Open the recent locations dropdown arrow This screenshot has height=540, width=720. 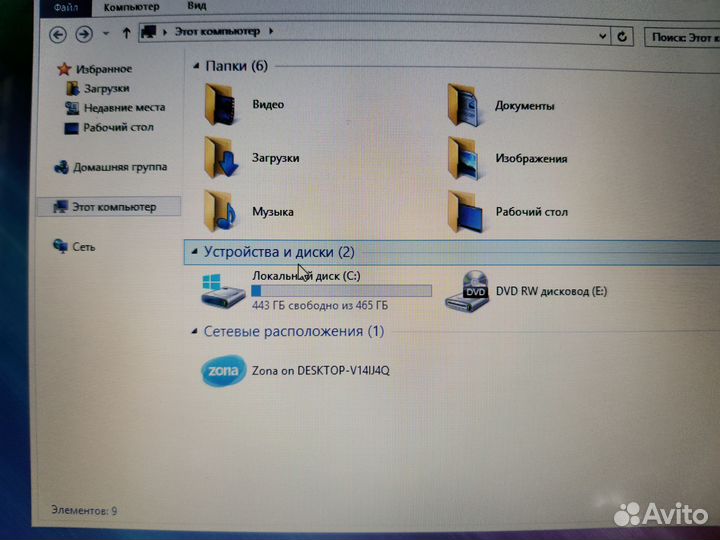pos(106,34)
